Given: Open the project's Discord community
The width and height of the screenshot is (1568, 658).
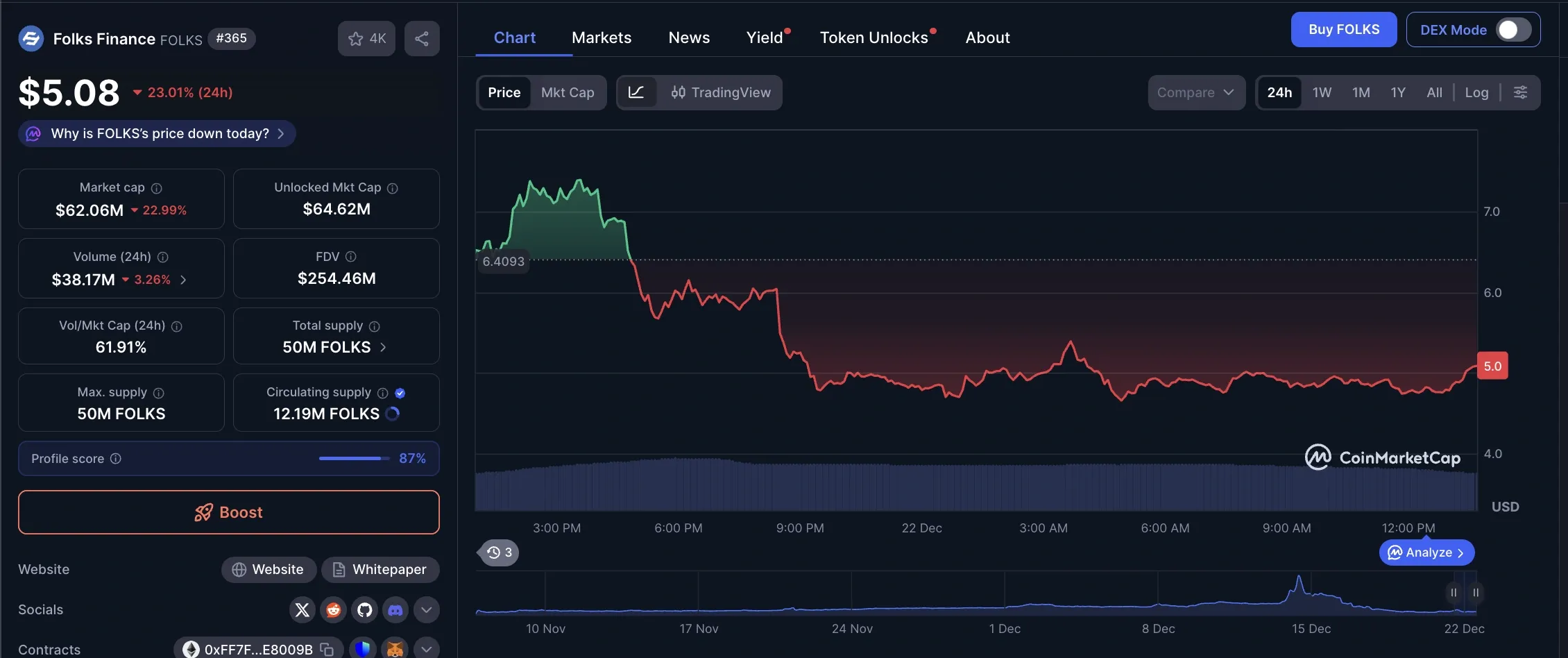Looking at the screenshot, I should coord(395,609).
